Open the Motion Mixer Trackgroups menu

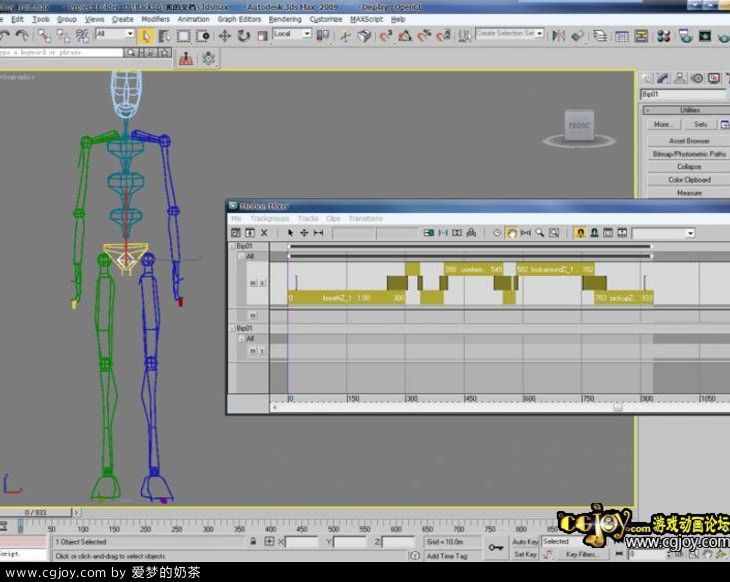[x=270, y=218]
